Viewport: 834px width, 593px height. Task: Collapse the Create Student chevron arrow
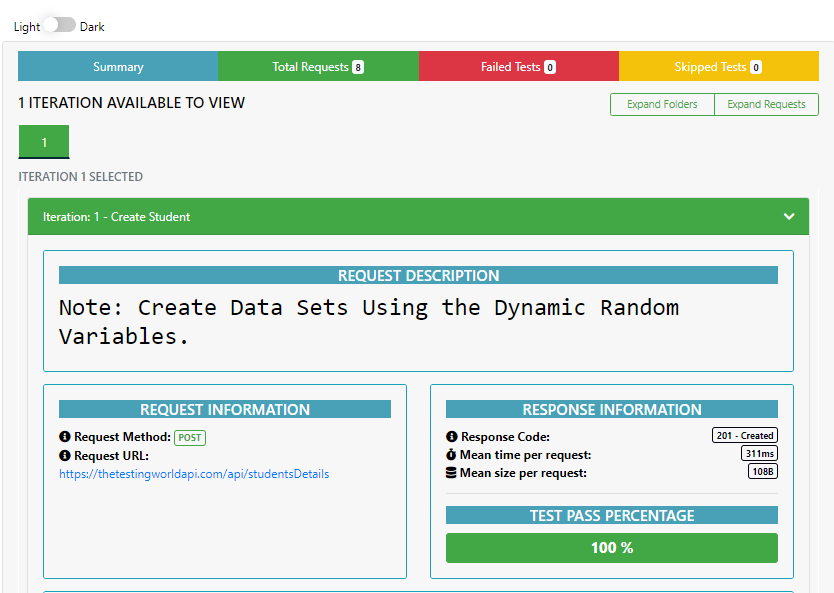(x=789, y=216)
